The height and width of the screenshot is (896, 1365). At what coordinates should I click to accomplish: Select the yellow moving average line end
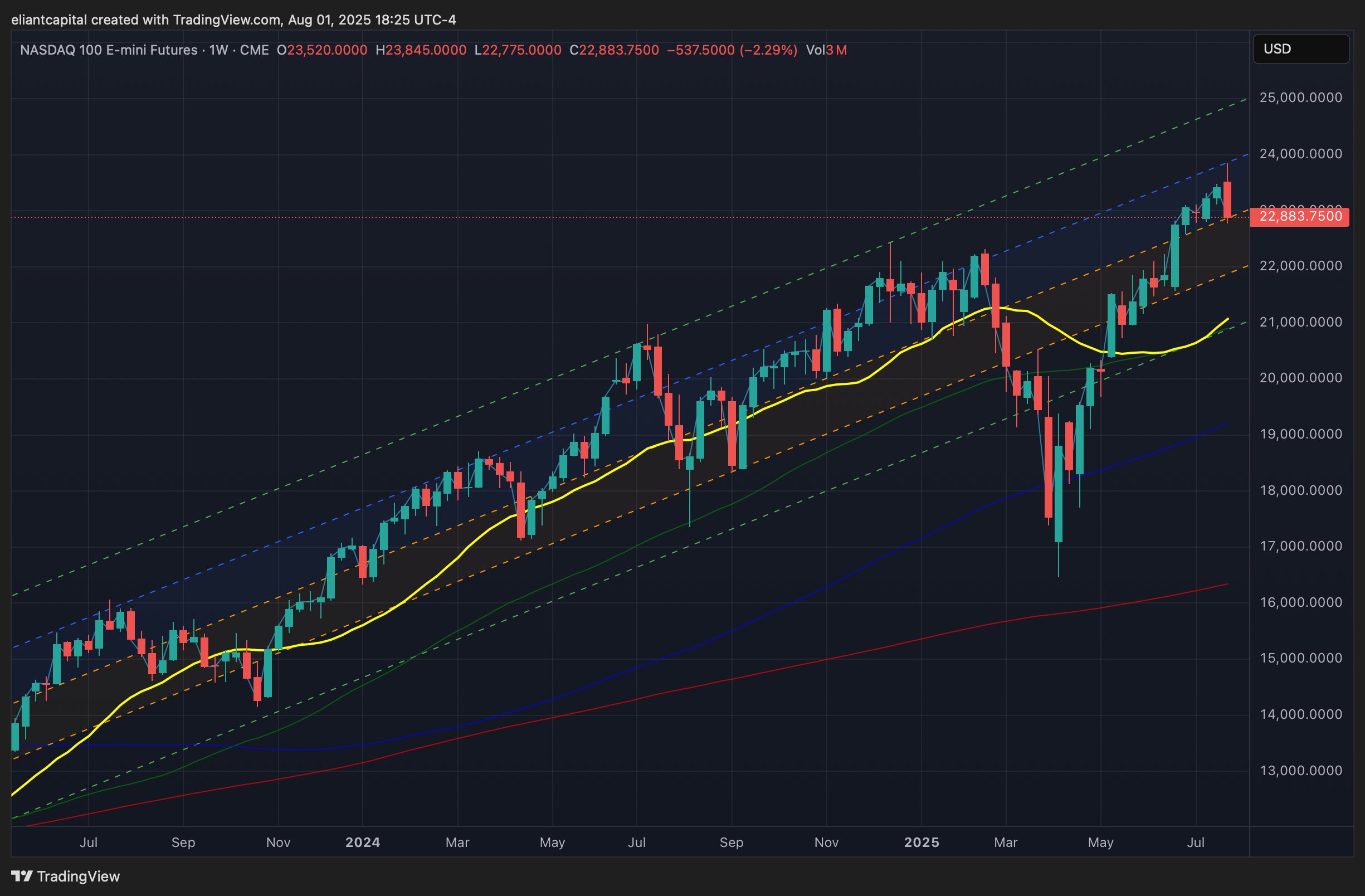click(x=1226, y=319)
